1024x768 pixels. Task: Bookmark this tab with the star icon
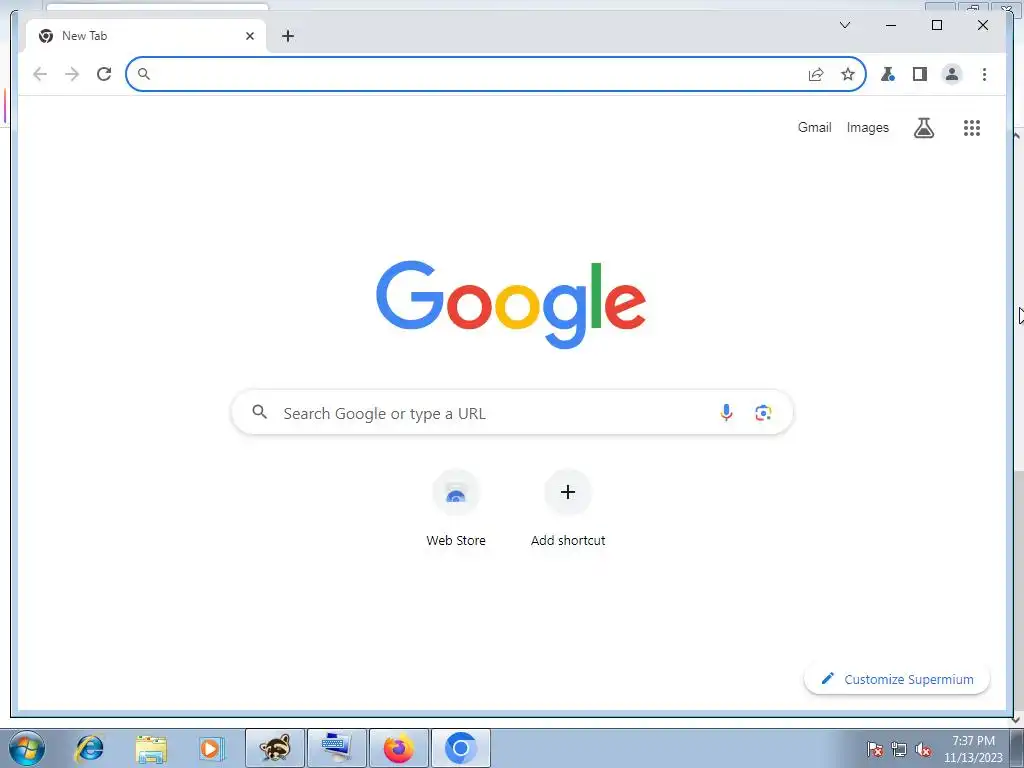[x=848, y=74]
